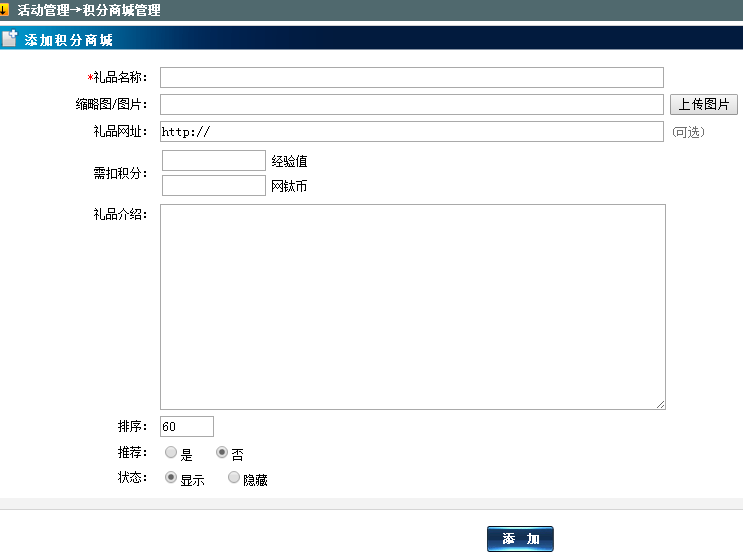Click the 需扣积分: label
The image size is (743, 559).
[120, 173]
